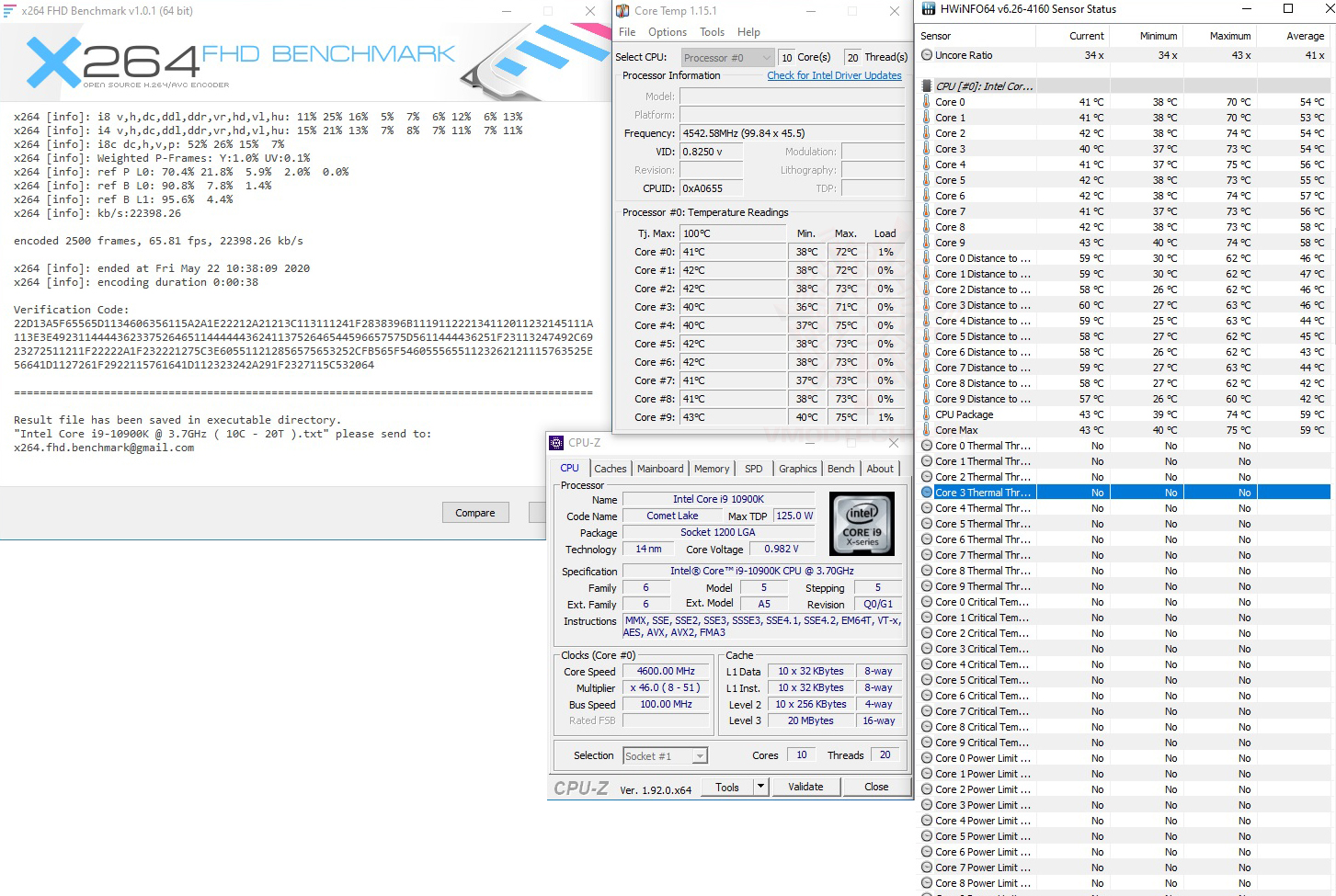The height and width of the screenshot is (896, 1336).
Task: Click circle icon of 'Core 5 Critical Tem…' row
Action: point(927,680)
